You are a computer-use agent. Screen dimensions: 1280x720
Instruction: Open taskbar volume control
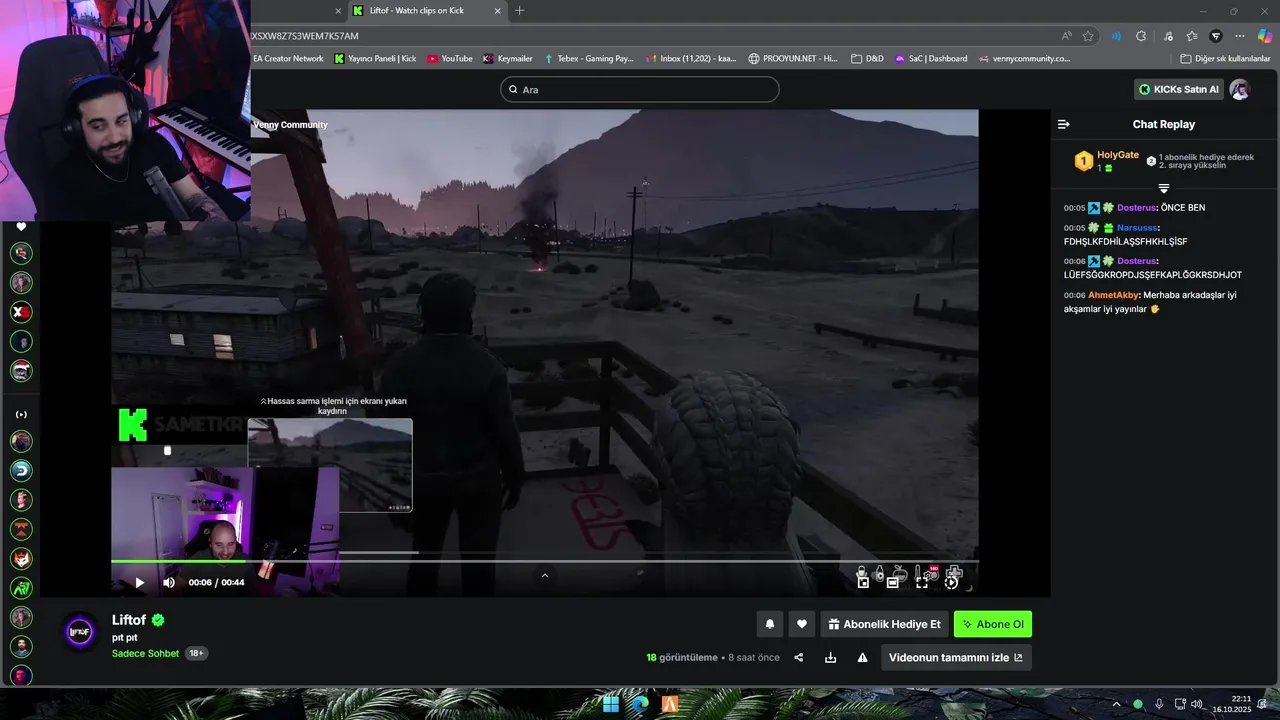pos(1197,704)
